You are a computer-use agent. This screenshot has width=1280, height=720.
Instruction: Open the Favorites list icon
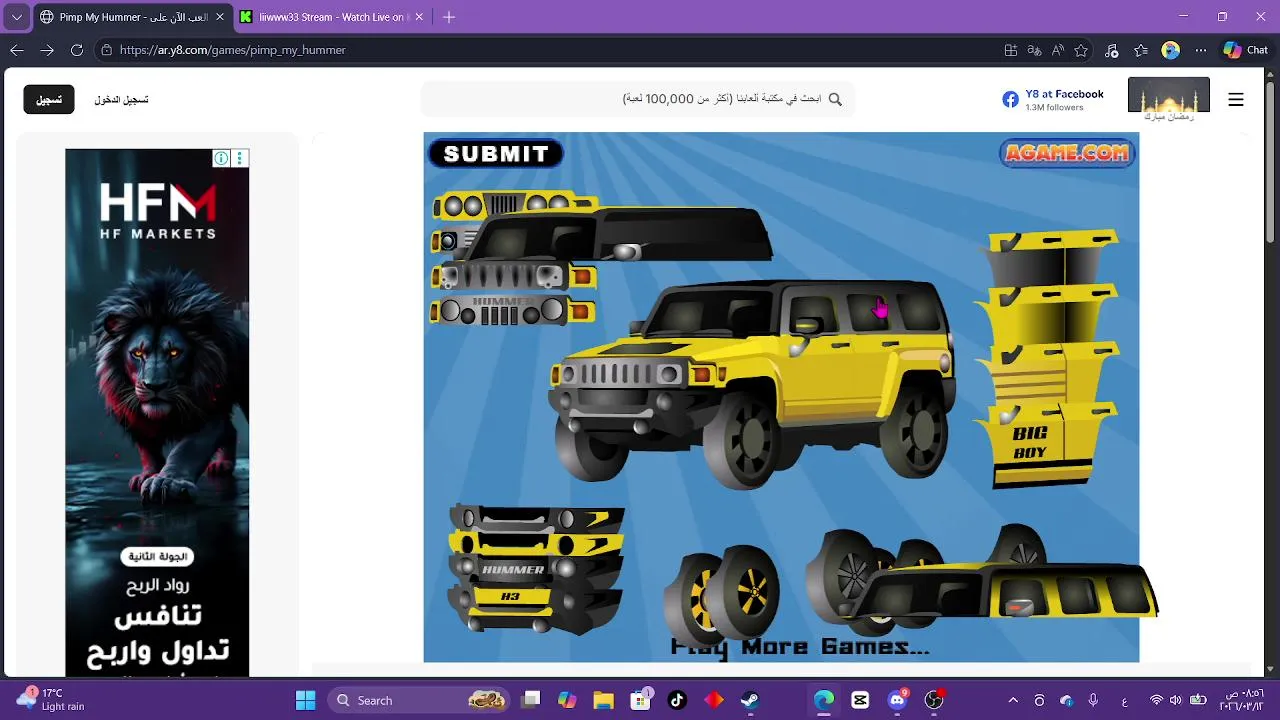1141,50
